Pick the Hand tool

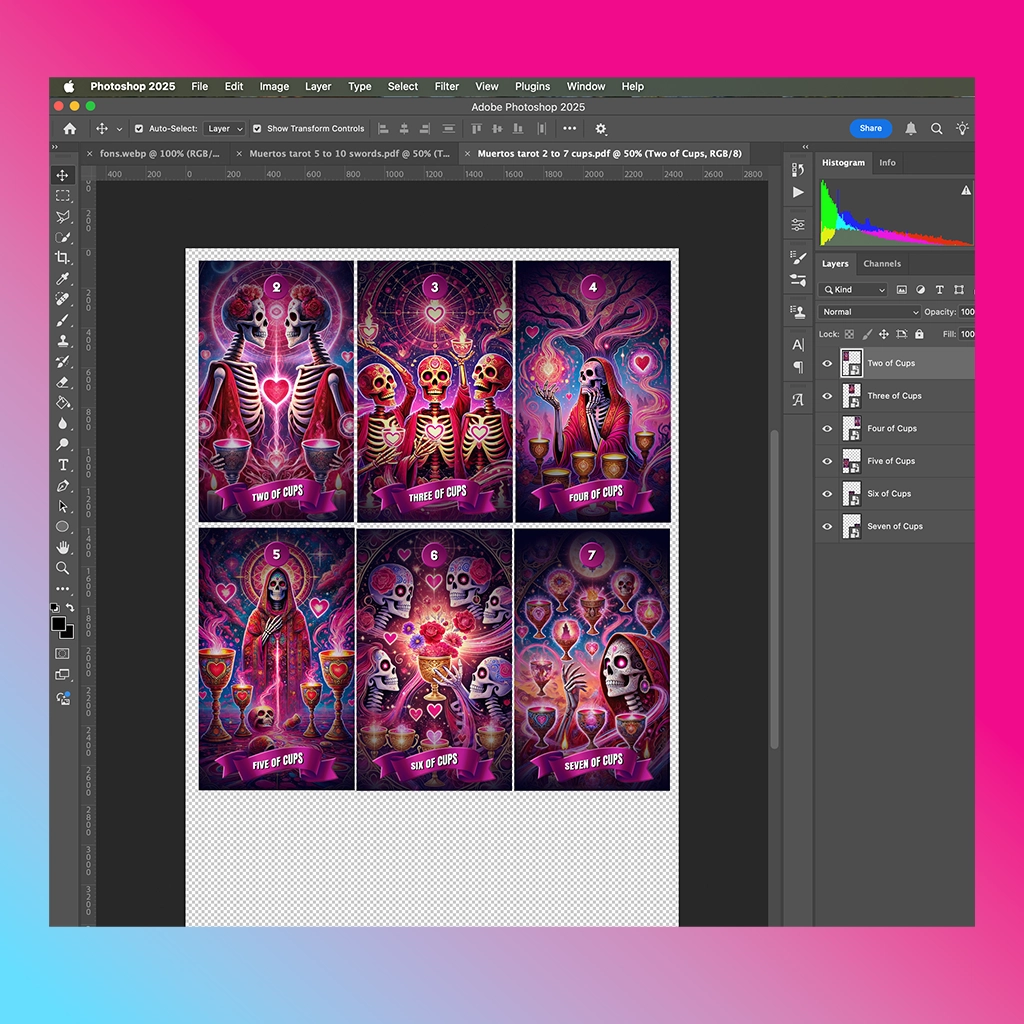pos(63,547)
